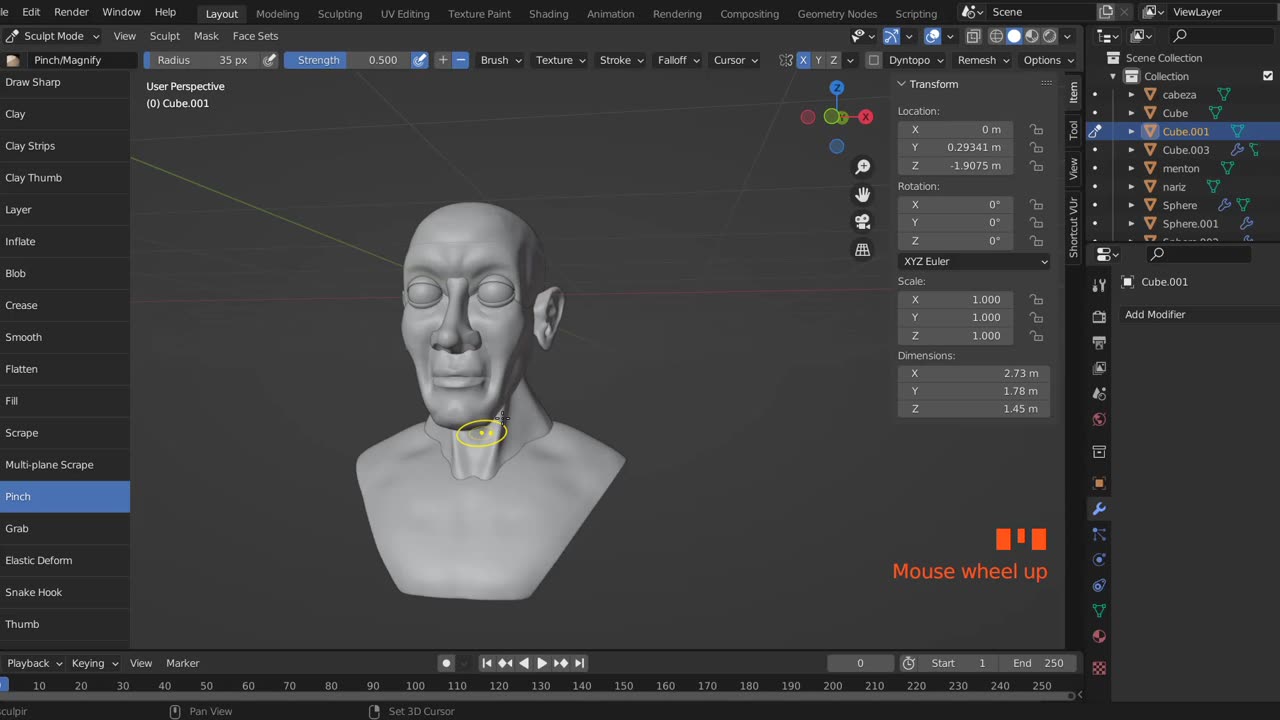Viewport: 1280px width, 720px height.
Task: Toggle Y axis symmetry
Action: point(818,60)
